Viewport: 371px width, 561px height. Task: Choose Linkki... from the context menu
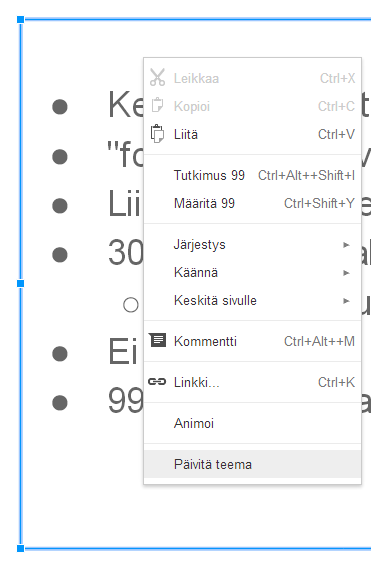[253, 382]
